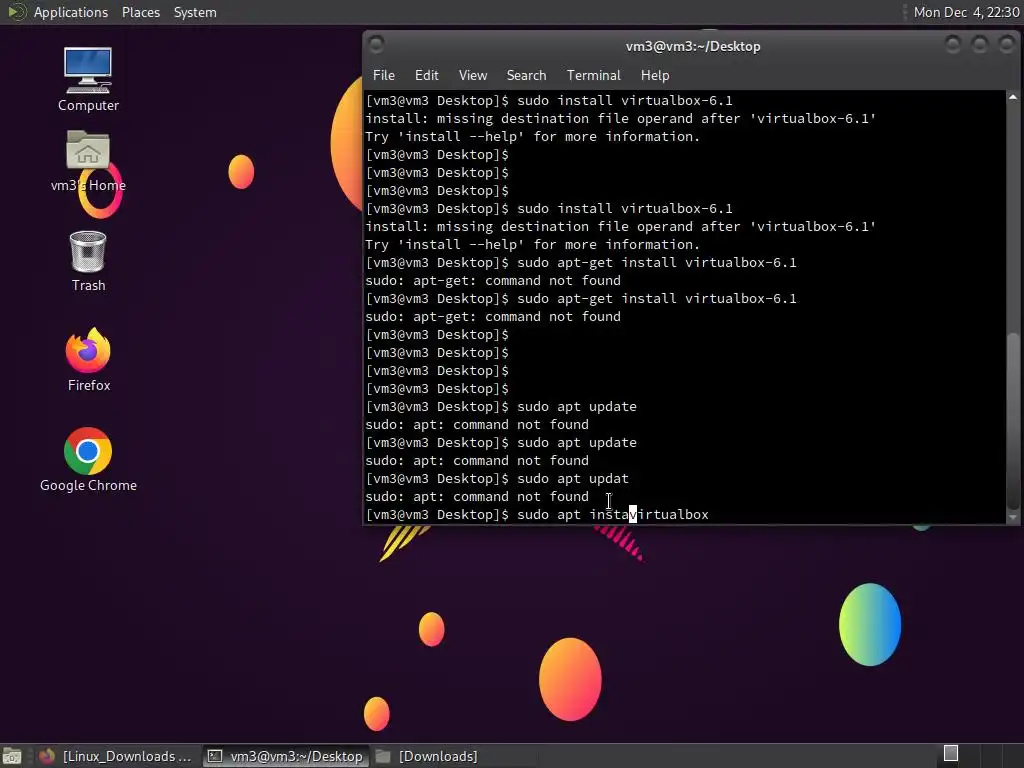
Task: Open the terminal View menu
Action: pos(473,75)
